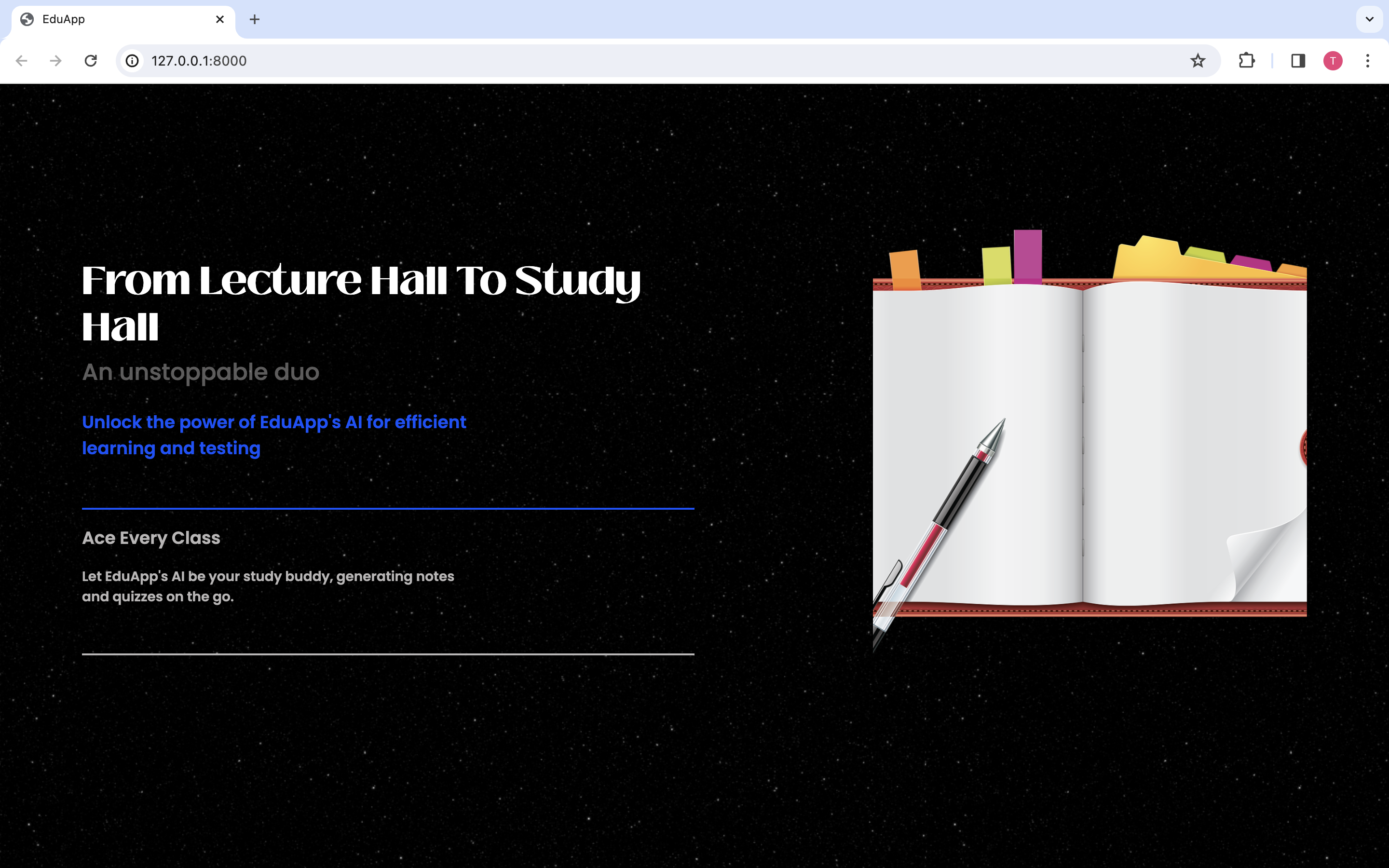Screen dimensions: 1389x868
Task: Open the Extensions puzzle icon
Action: [x=1246, y=61]
